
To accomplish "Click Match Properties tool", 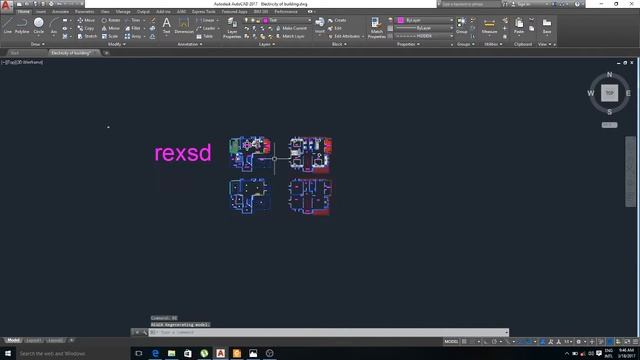I will [376, 28].
